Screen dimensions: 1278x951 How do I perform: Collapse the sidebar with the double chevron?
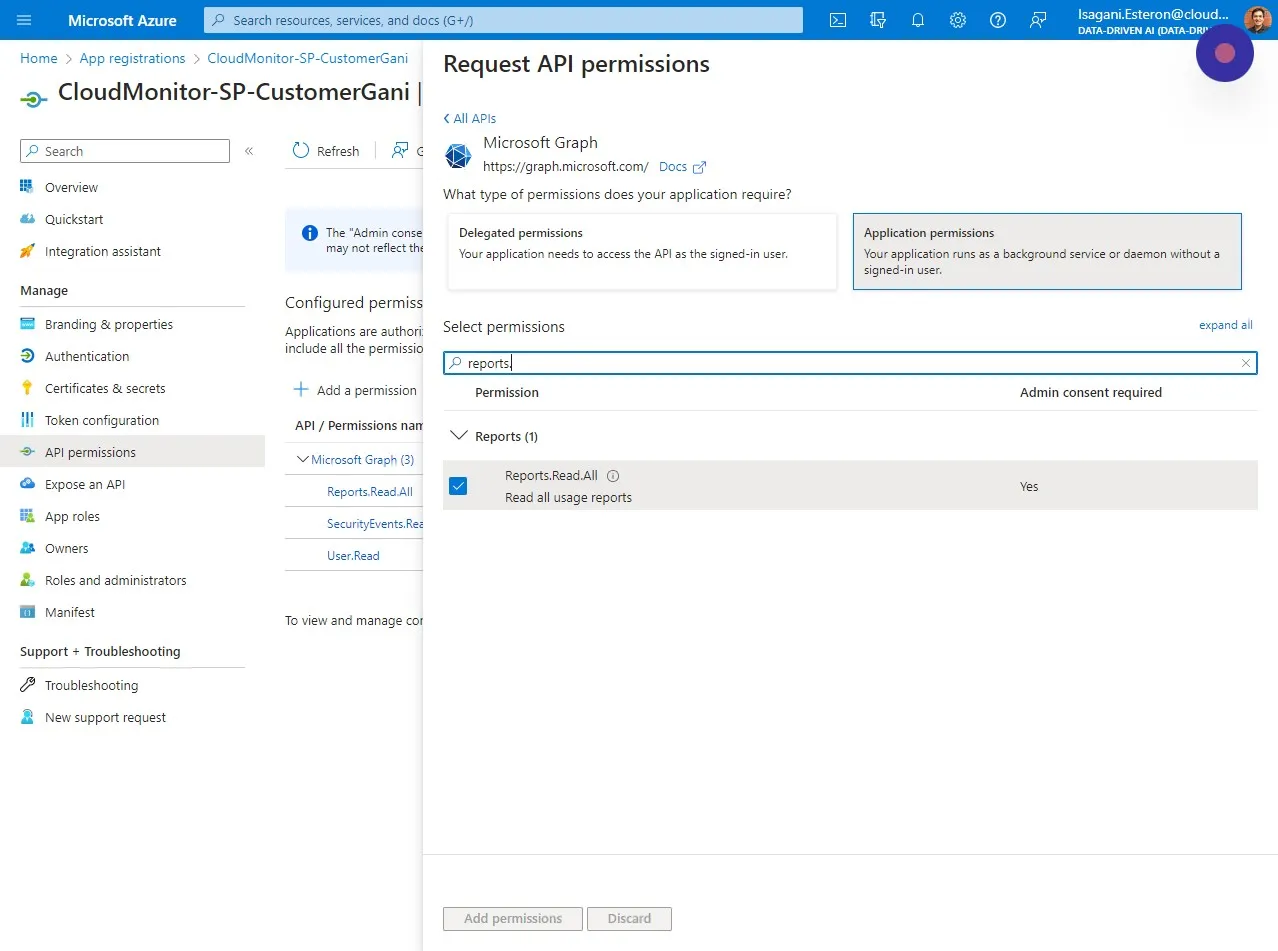pos(249,151)
